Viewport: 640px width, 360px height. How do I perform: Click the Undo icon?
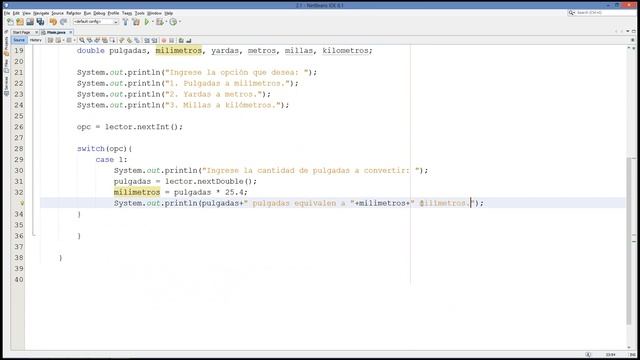click(53, 22)
